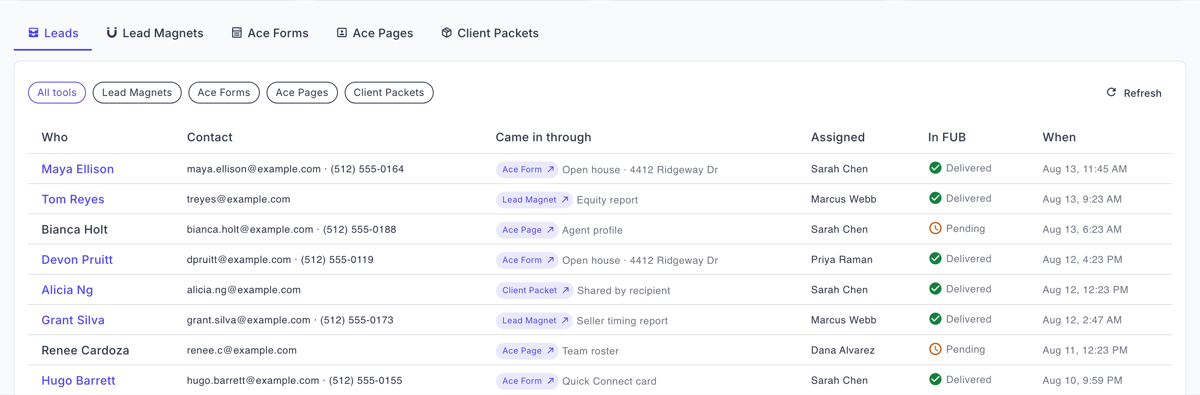The image size is (1200, 395).
Task: Open Hugo Barrett's lead profile
Action: [x=78, y=381]
